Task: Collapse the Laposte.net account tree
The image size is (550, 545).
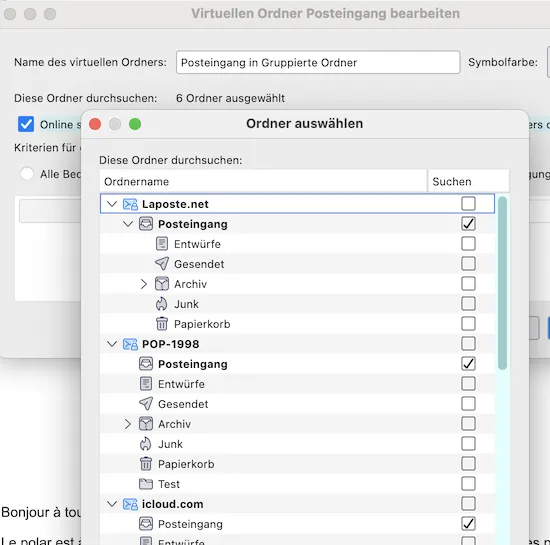Action: pyautogui.click(x=112, y=204)
